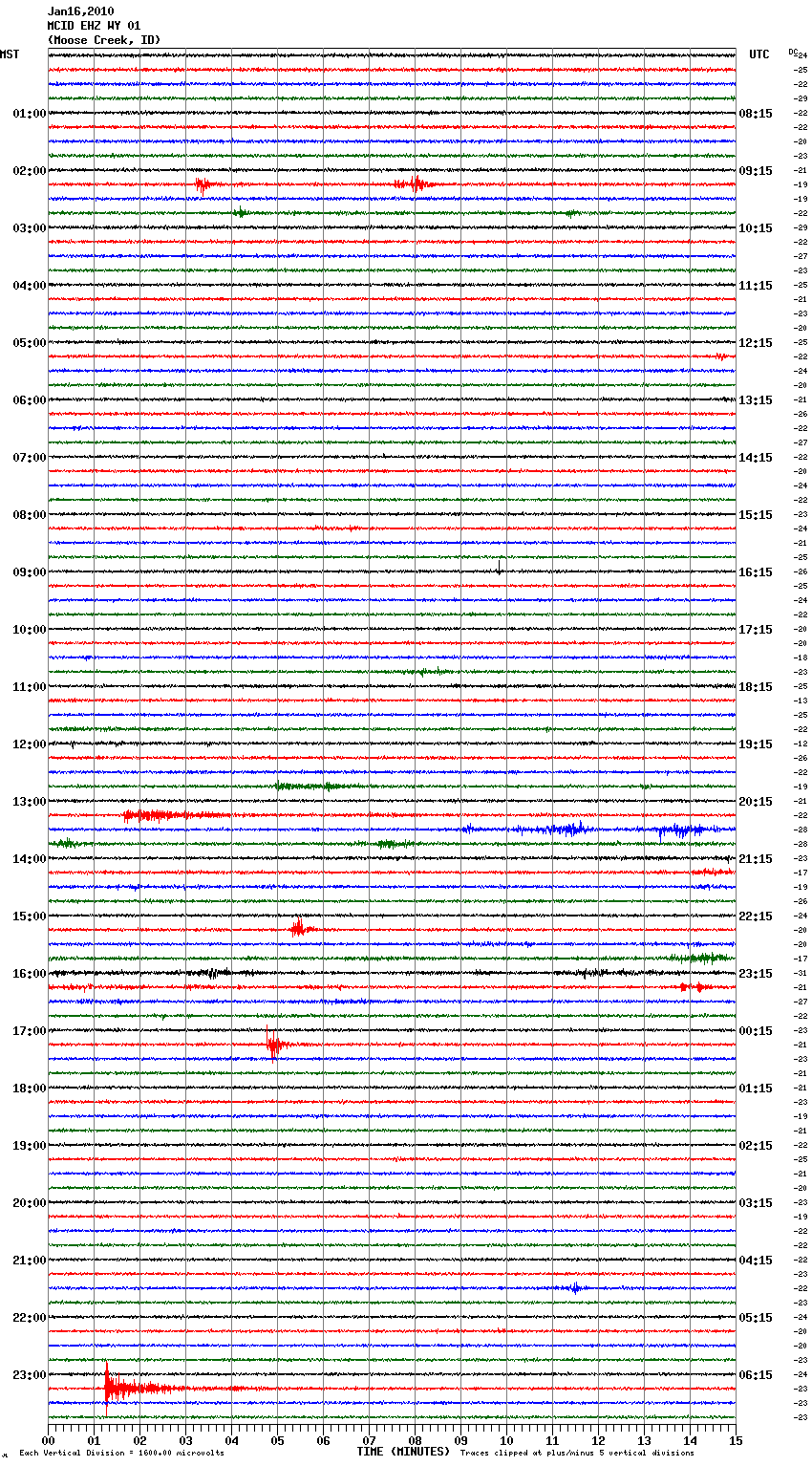Click the 23:15 UTC time label
The image size is (812, 1466).
click(756, 974)
